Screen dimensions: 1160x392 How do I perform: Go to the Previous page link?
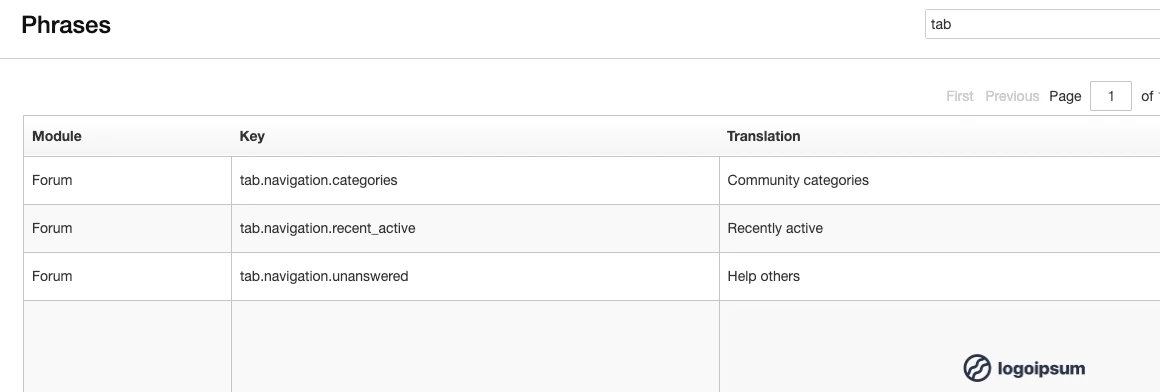pos(1012,96)
